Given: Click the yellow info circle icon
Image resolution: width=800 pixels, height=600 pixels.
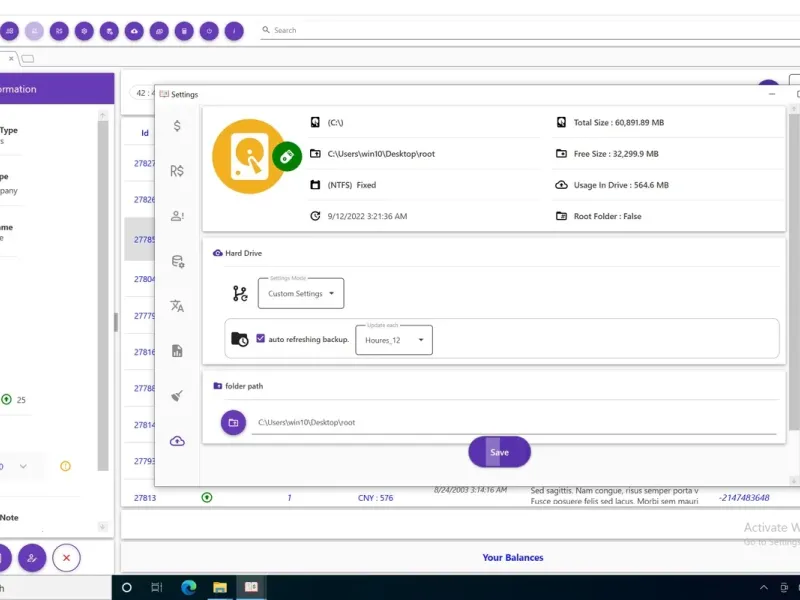Looking at the screenshot, I should (x=65, y=466).
